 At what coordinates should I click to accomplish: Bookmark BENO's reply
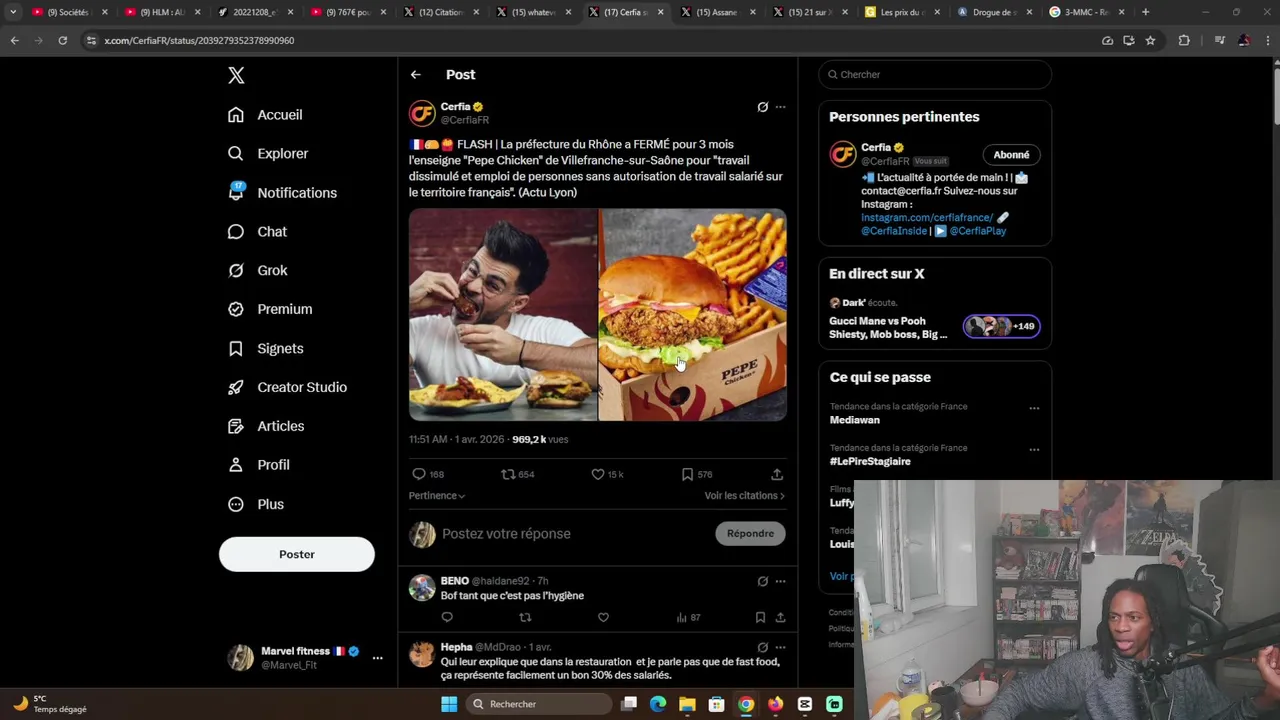[x=760, y=618]
